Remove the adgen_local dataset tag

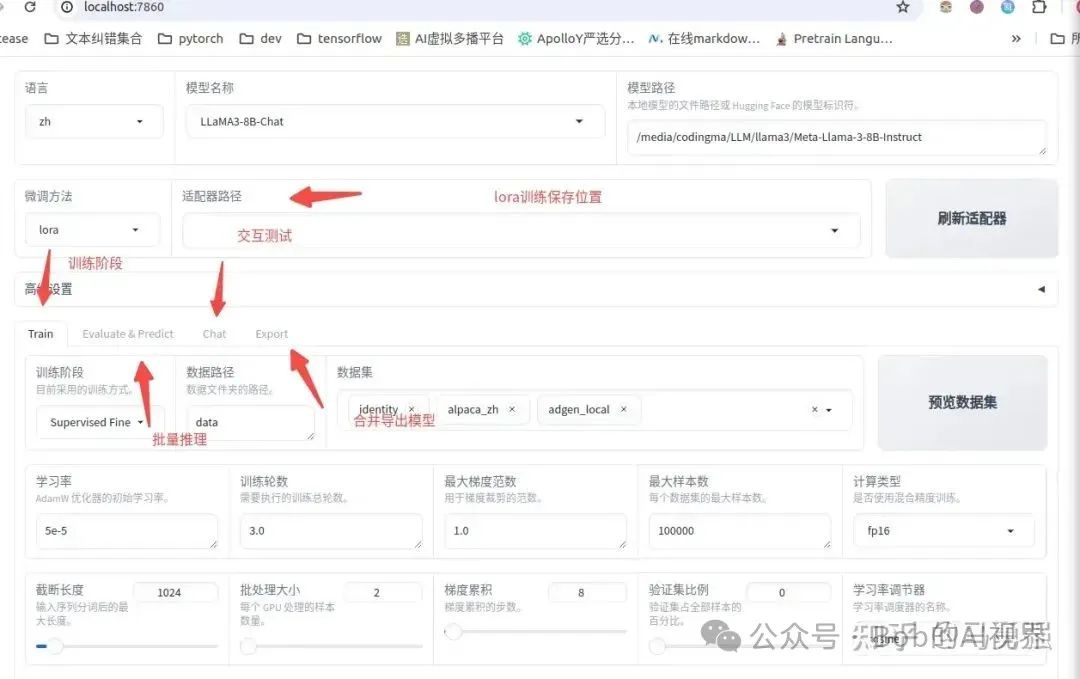tap(623, 409)
